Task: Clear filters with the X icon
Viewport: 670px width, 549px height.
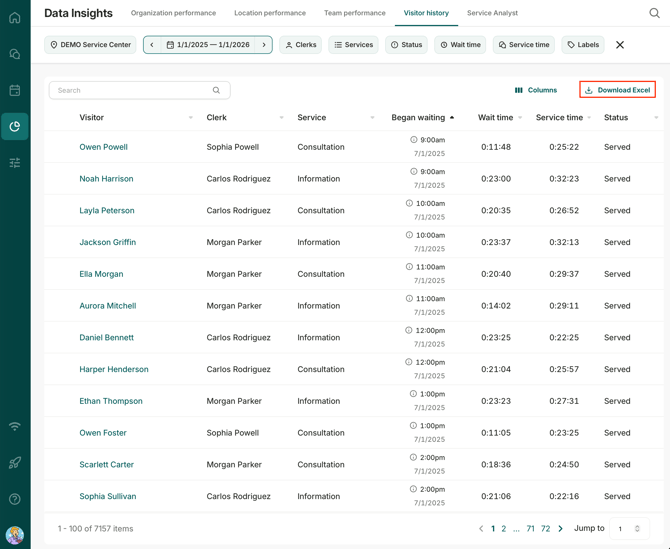Action: (x=620, y=45)
